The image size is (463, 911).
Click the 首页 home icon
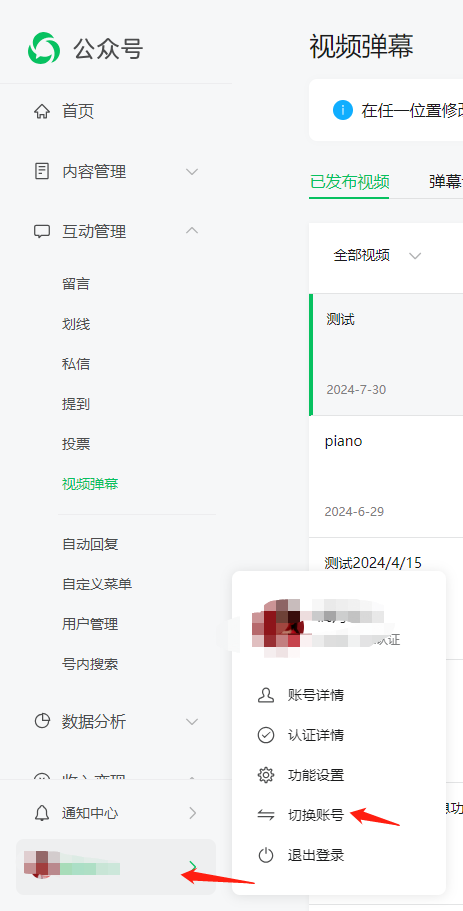tap(42, 111)
